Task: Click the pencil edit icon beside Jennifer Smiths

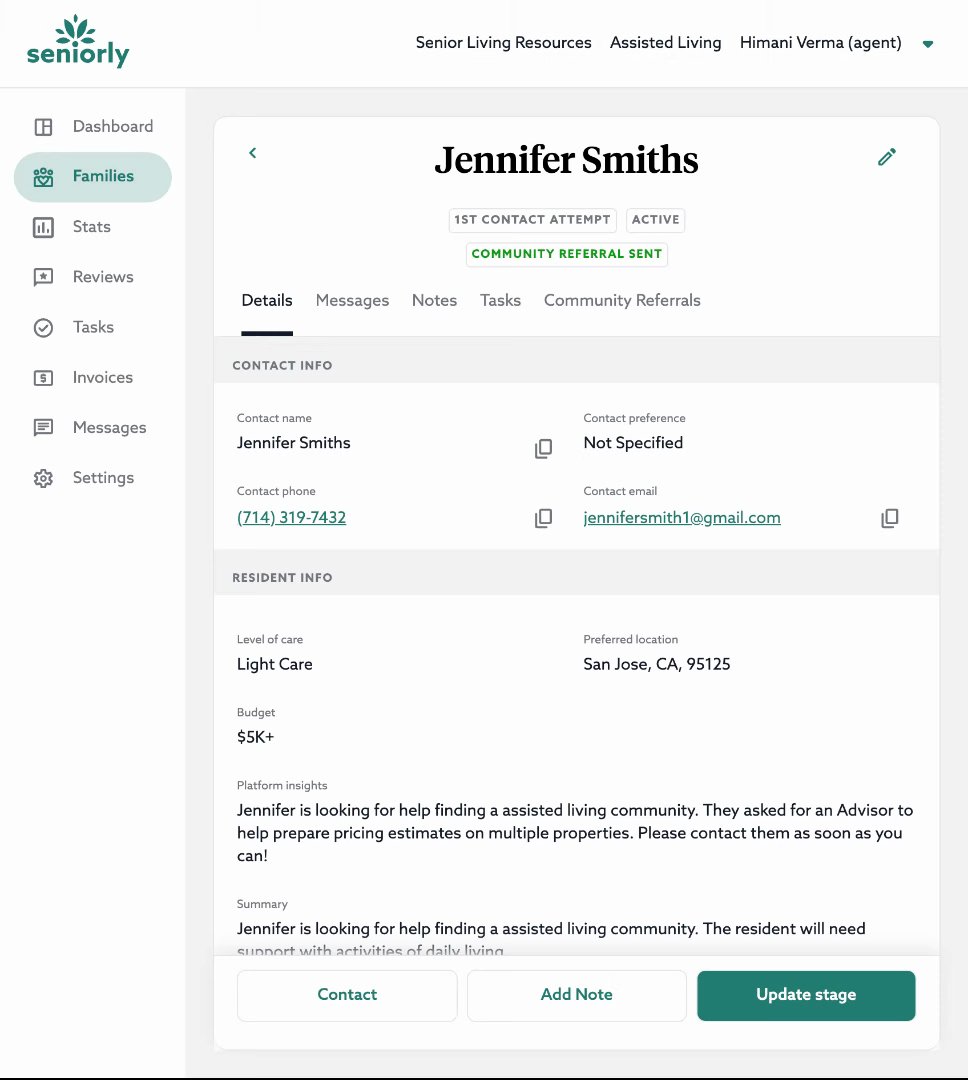Action: click(887, 157)
